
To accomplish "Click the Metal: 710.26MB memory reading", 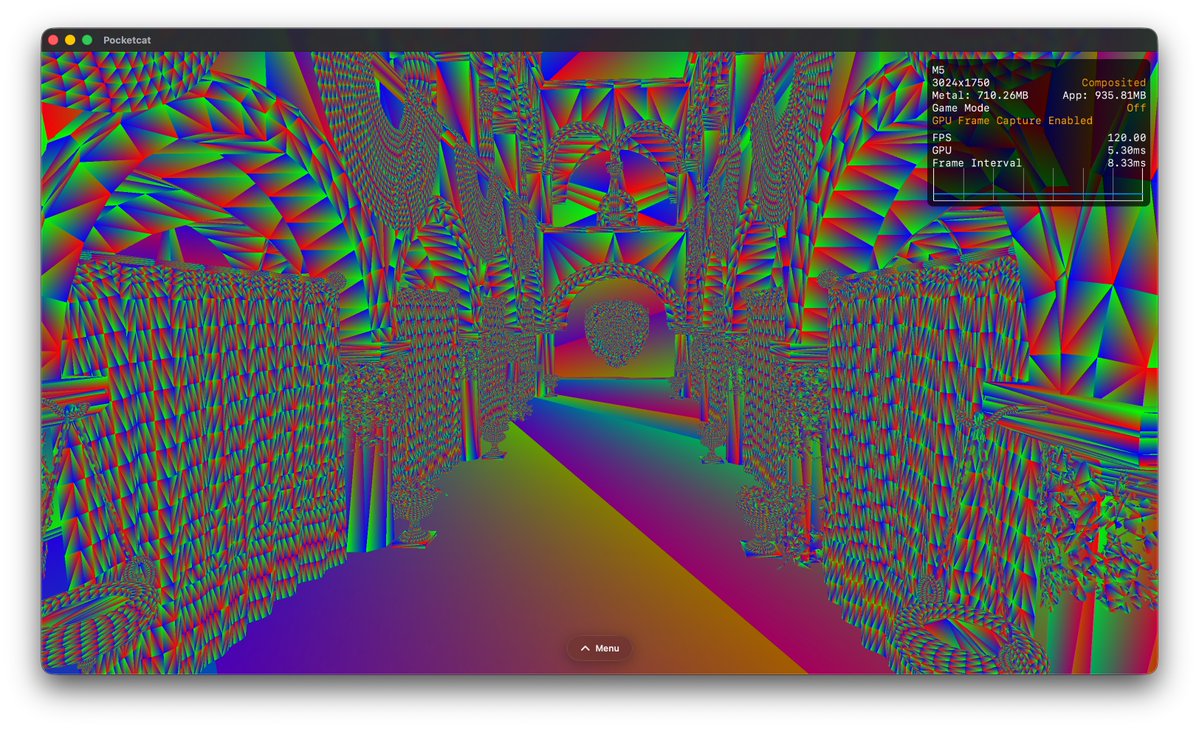I will tap(980, 96).
